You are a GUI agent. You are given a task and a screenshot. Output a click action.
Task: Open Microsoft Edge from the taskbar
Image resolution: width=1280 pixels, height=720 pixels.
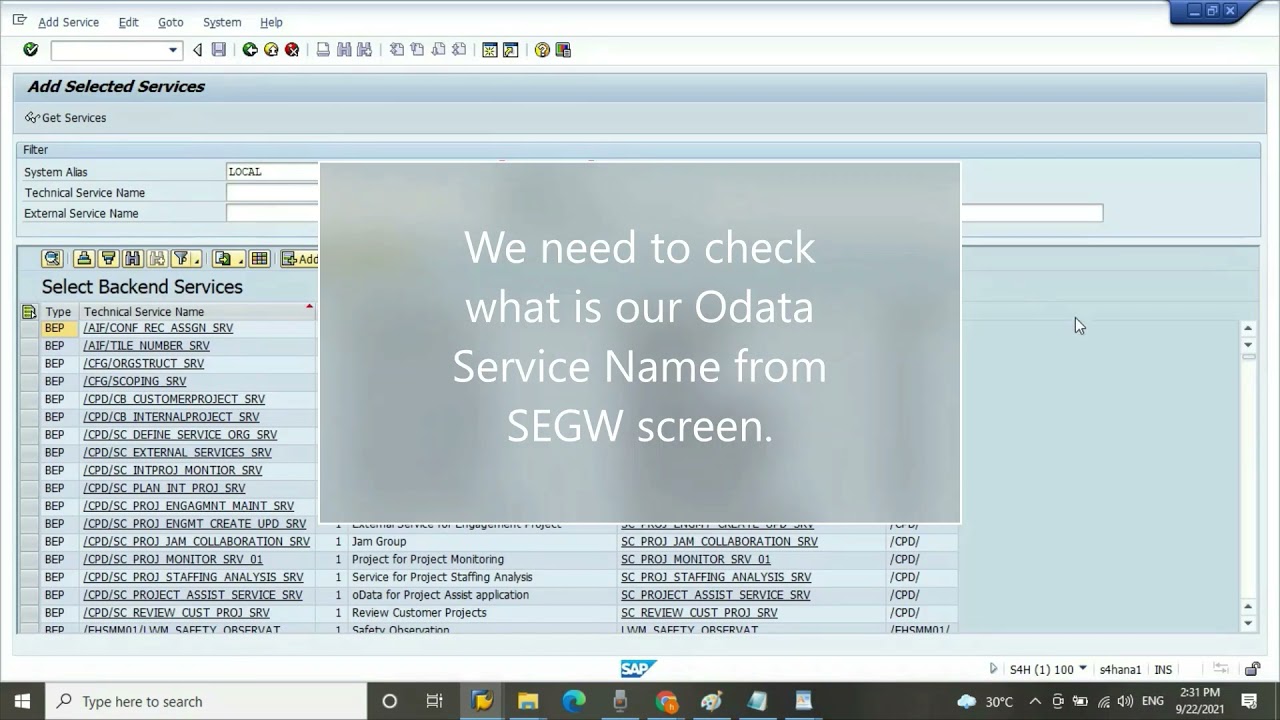[x=573, y=701]
